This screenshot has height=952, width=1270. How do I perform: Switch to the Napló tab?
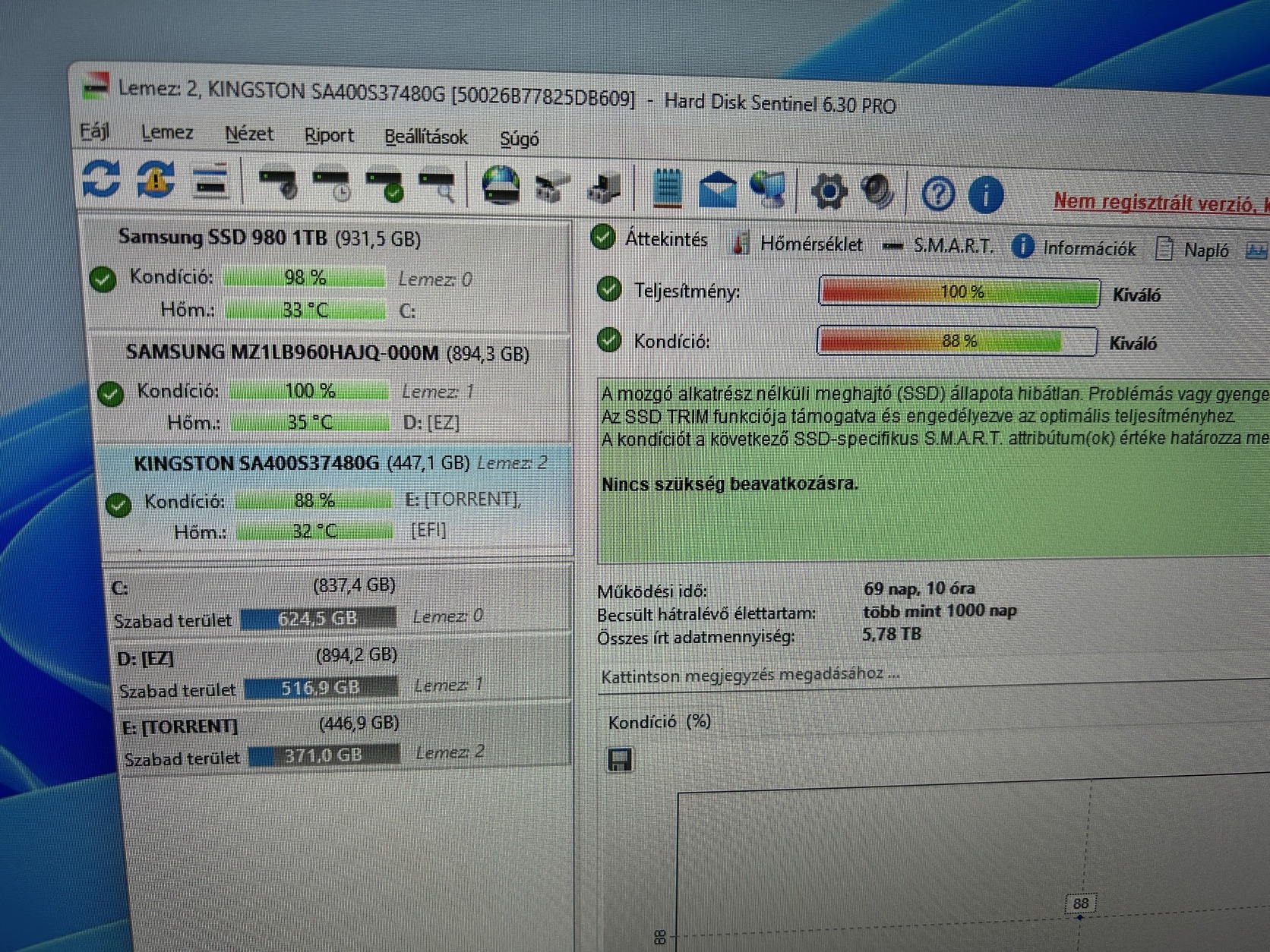pyautogui.click(x=1192, y=250)
